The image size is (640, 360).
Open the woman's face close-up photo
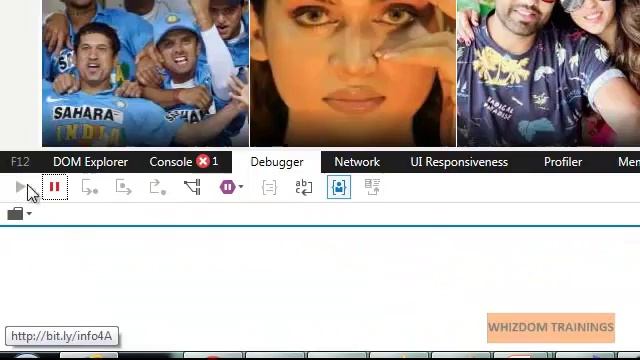(353, 73)
